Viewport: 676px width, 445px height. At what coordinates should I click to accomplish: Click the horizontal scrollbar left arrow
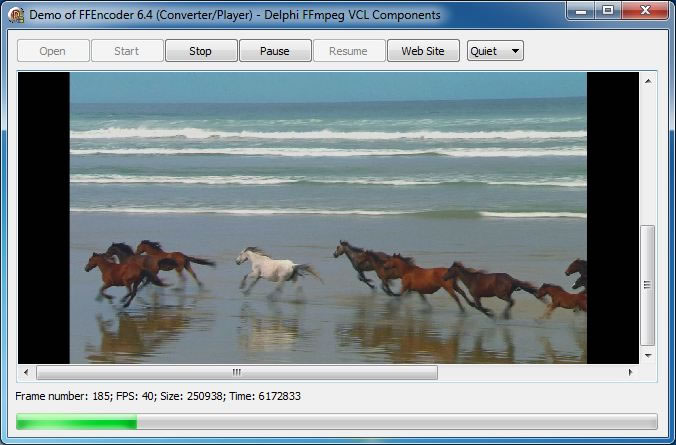(26, 372)
